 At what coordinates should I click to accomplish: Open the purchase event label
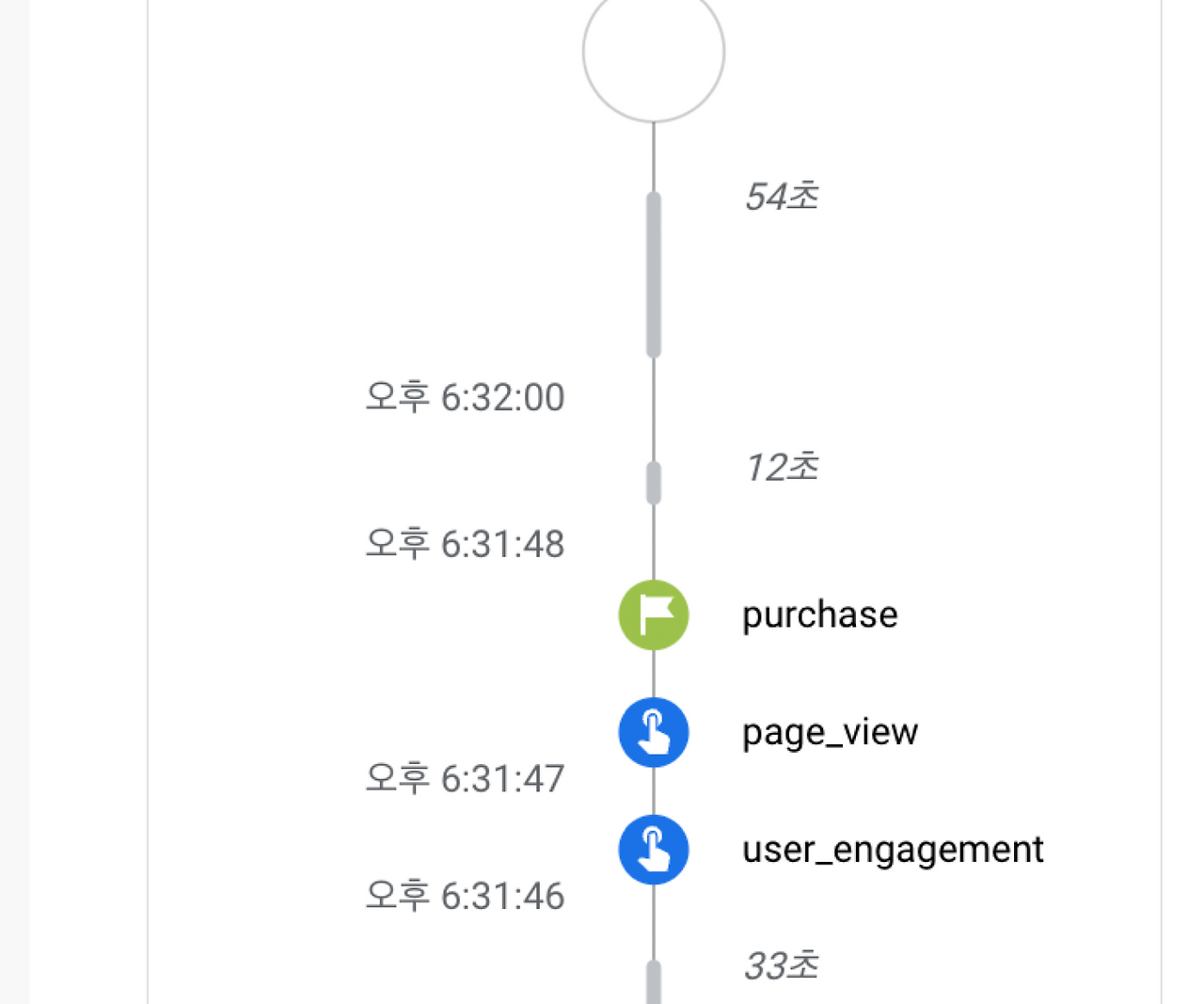coord(819,615)
